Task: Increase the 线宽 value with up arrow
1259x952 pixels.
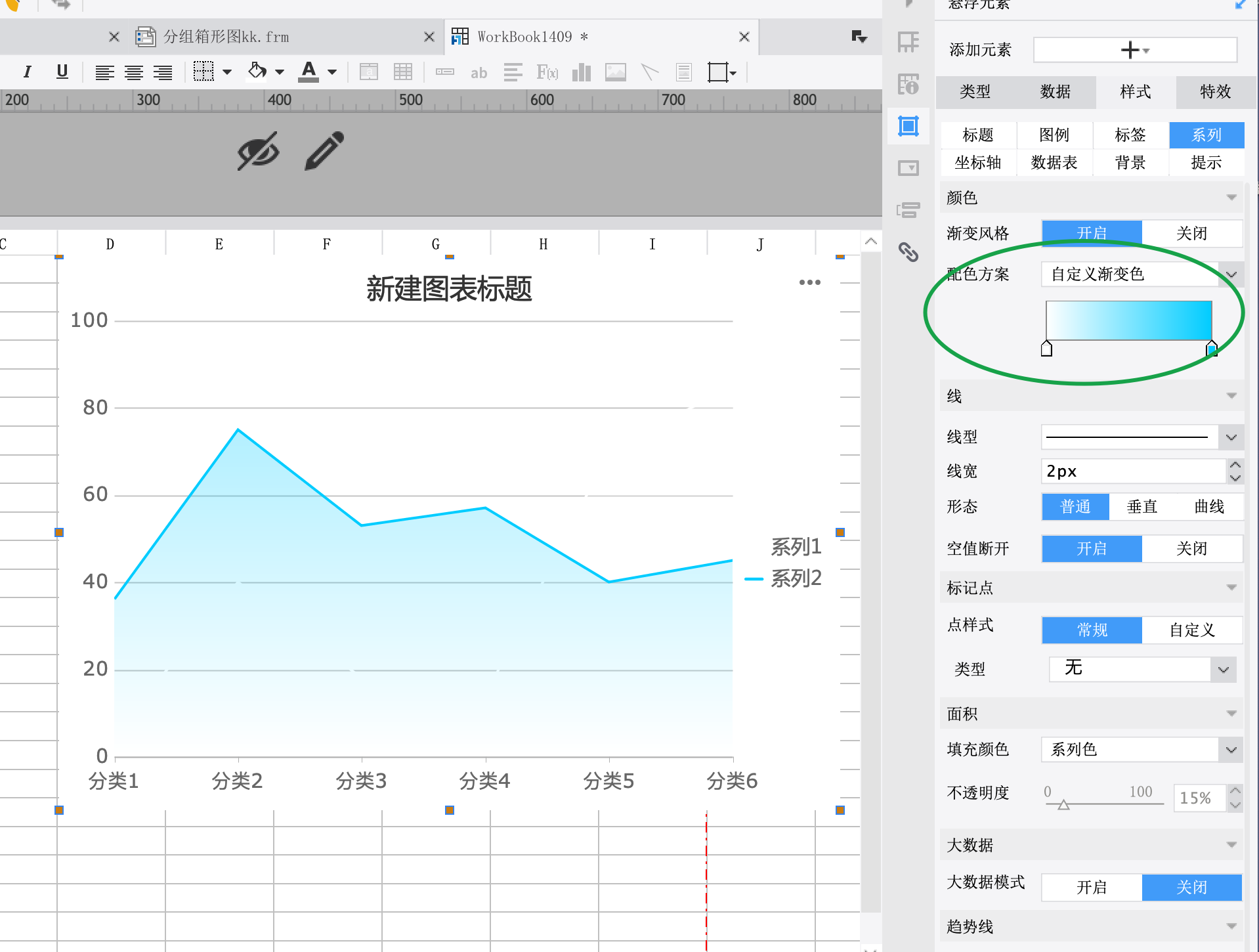Action: tap(1235, 465)
